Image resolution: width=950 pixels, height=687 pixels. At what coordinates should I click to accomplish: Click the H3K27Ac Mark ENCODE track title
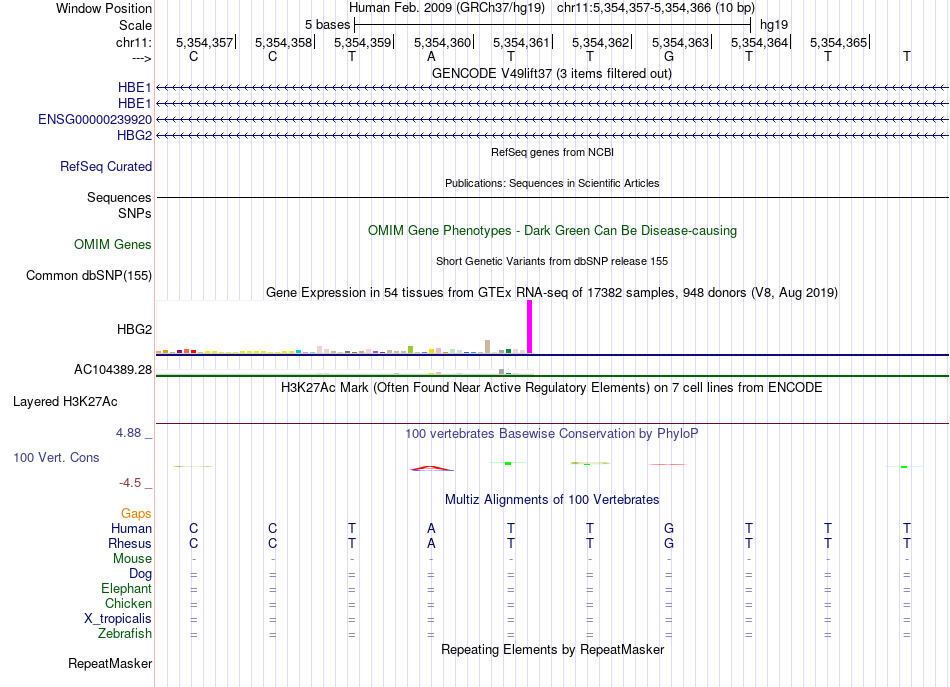click(x=552, y=387)
